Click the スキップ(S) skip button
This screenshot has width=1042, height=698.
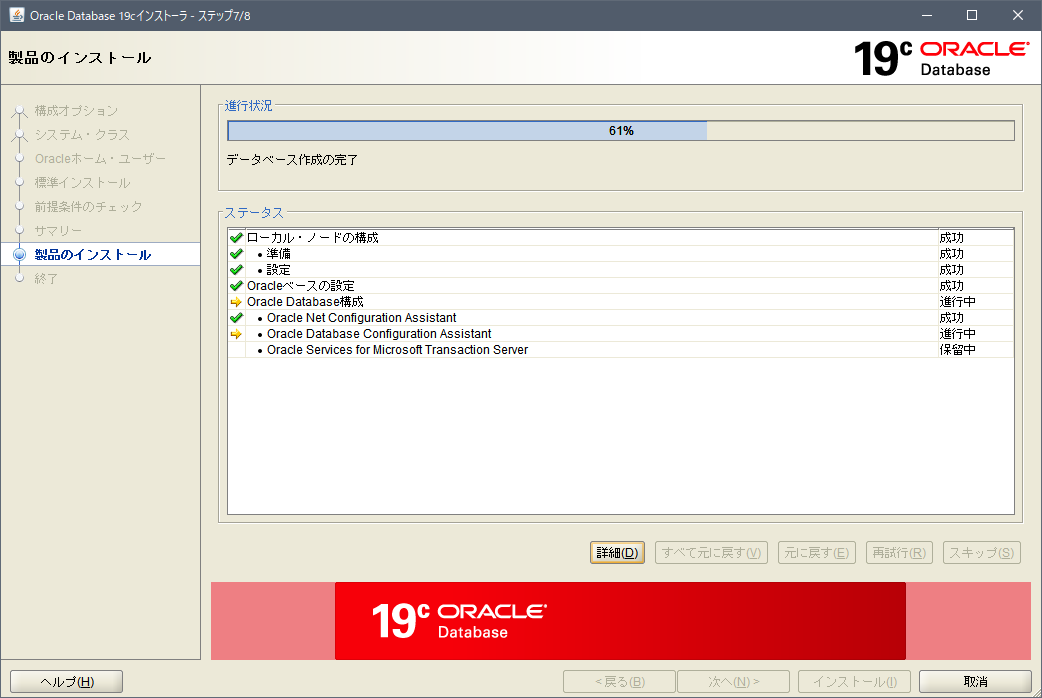[x=982, y=552]
